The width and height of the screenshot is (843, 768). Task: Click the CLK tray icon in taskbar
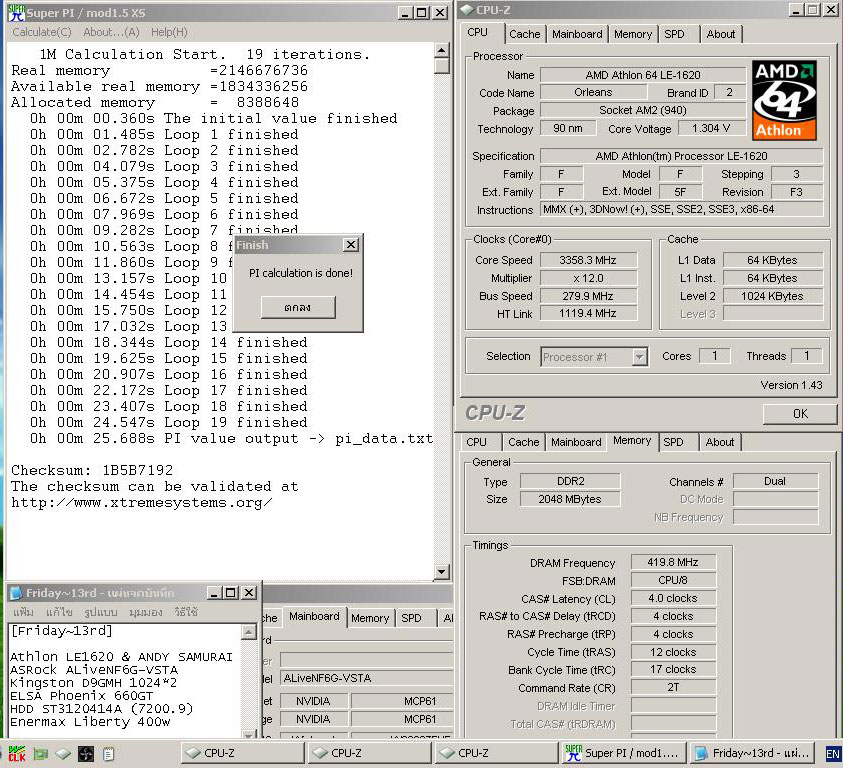click(17, 753)
